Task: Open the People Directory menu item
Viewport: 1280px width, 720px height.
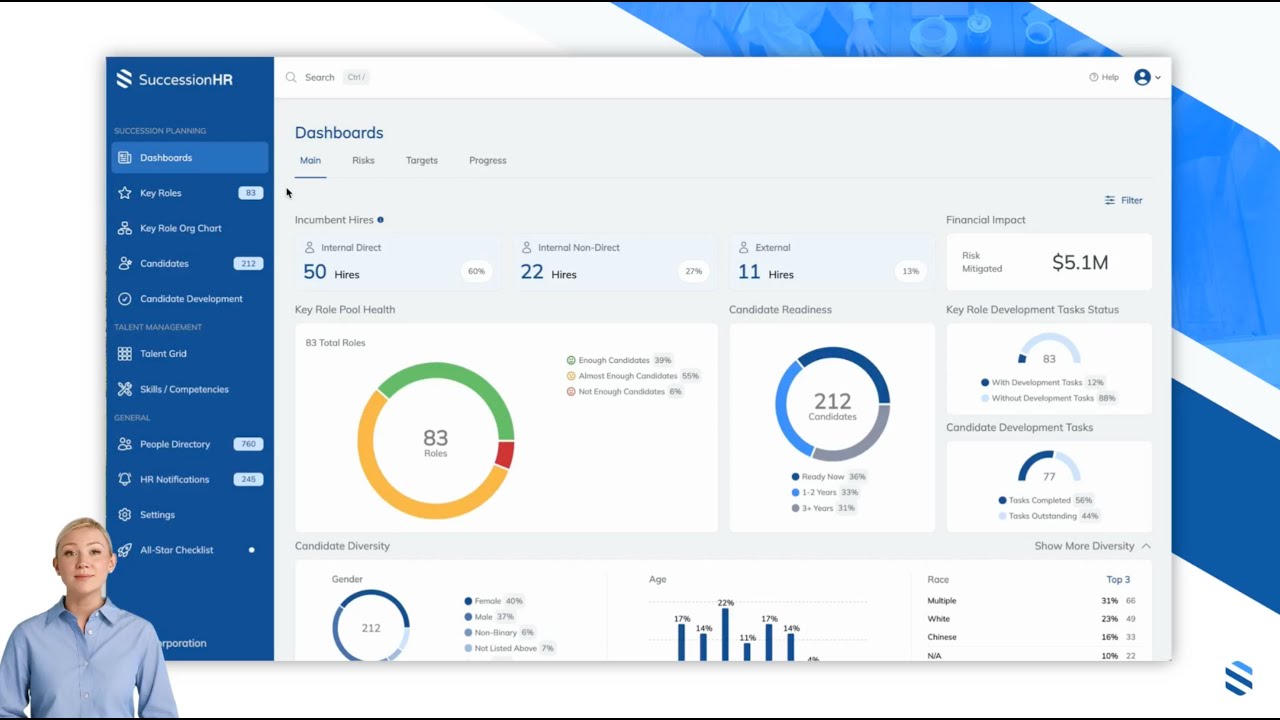Action: [190, 444]
